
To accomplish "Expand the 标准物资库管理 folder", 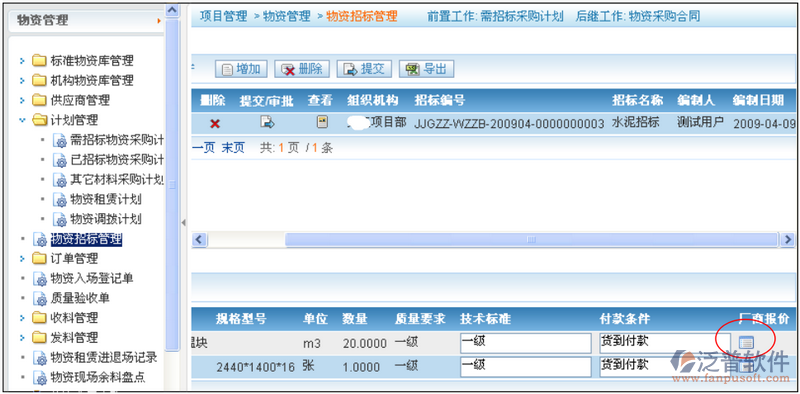I will coord(22,61).
